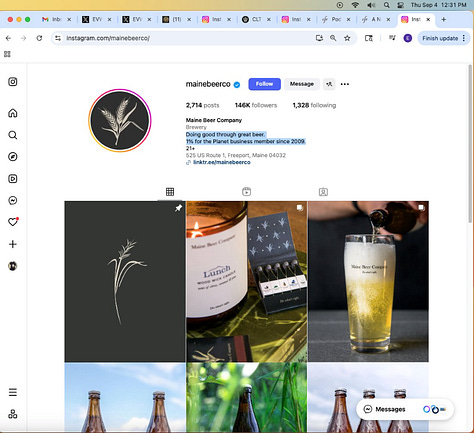Open macOS Spotlight search in menu bar
The height and width of the screenshot is (433, 474).
[386, 5]
